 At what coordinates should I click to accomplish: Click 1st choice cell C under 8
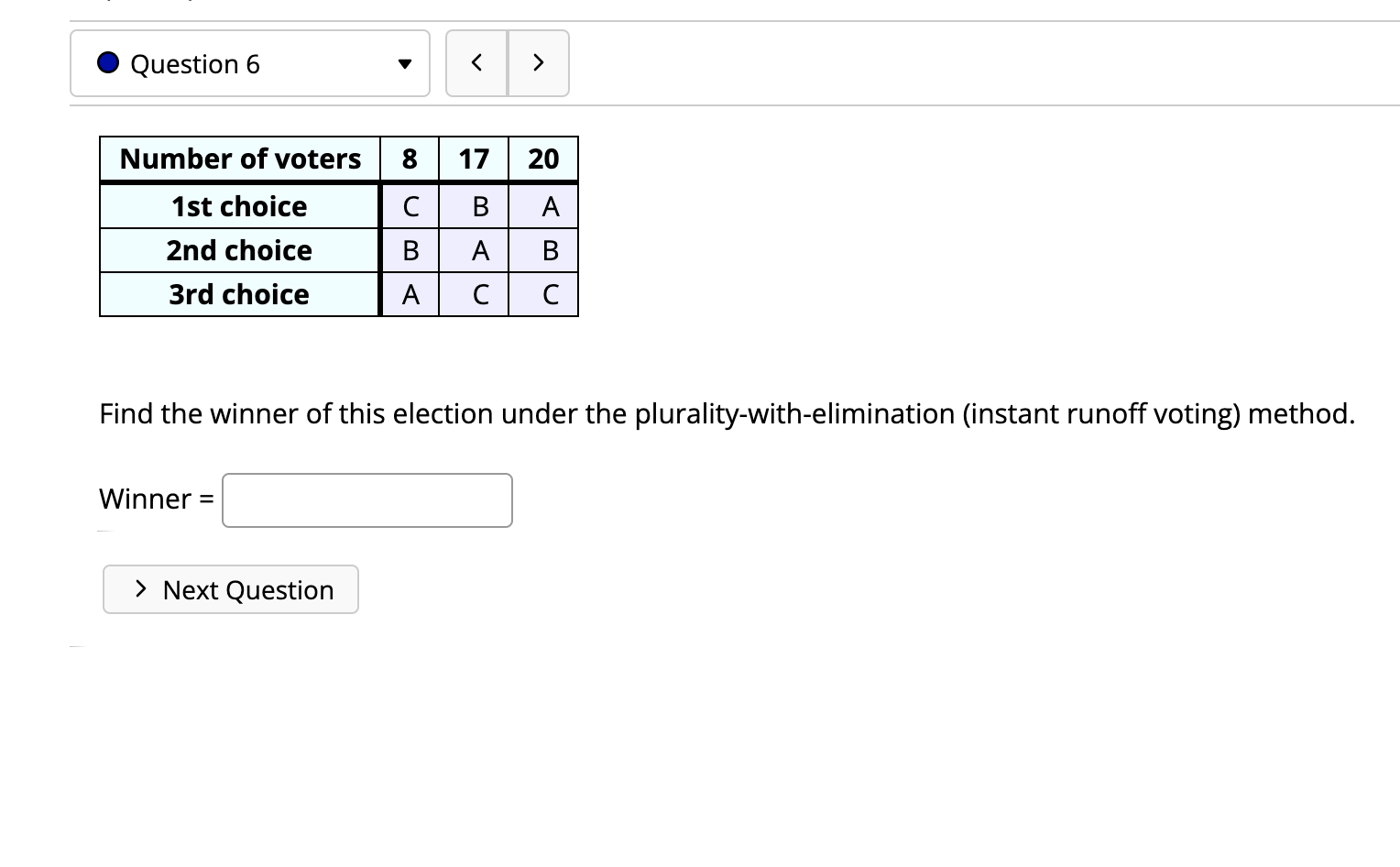[410, 206]
